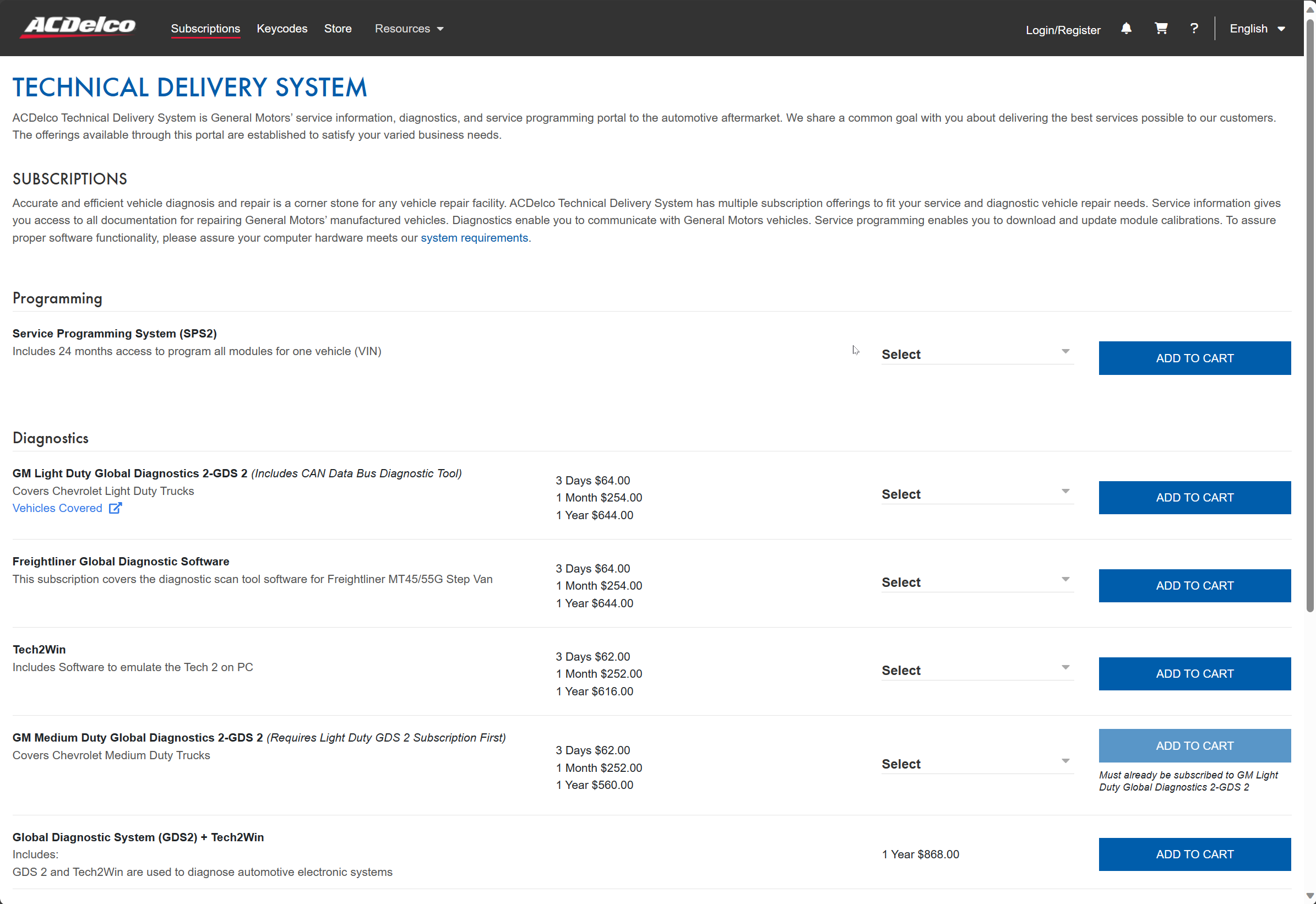This screenshot has height=904, width=1316.
Task: Open Select dropdown for Tech2Win
Action: coord(977,670)
